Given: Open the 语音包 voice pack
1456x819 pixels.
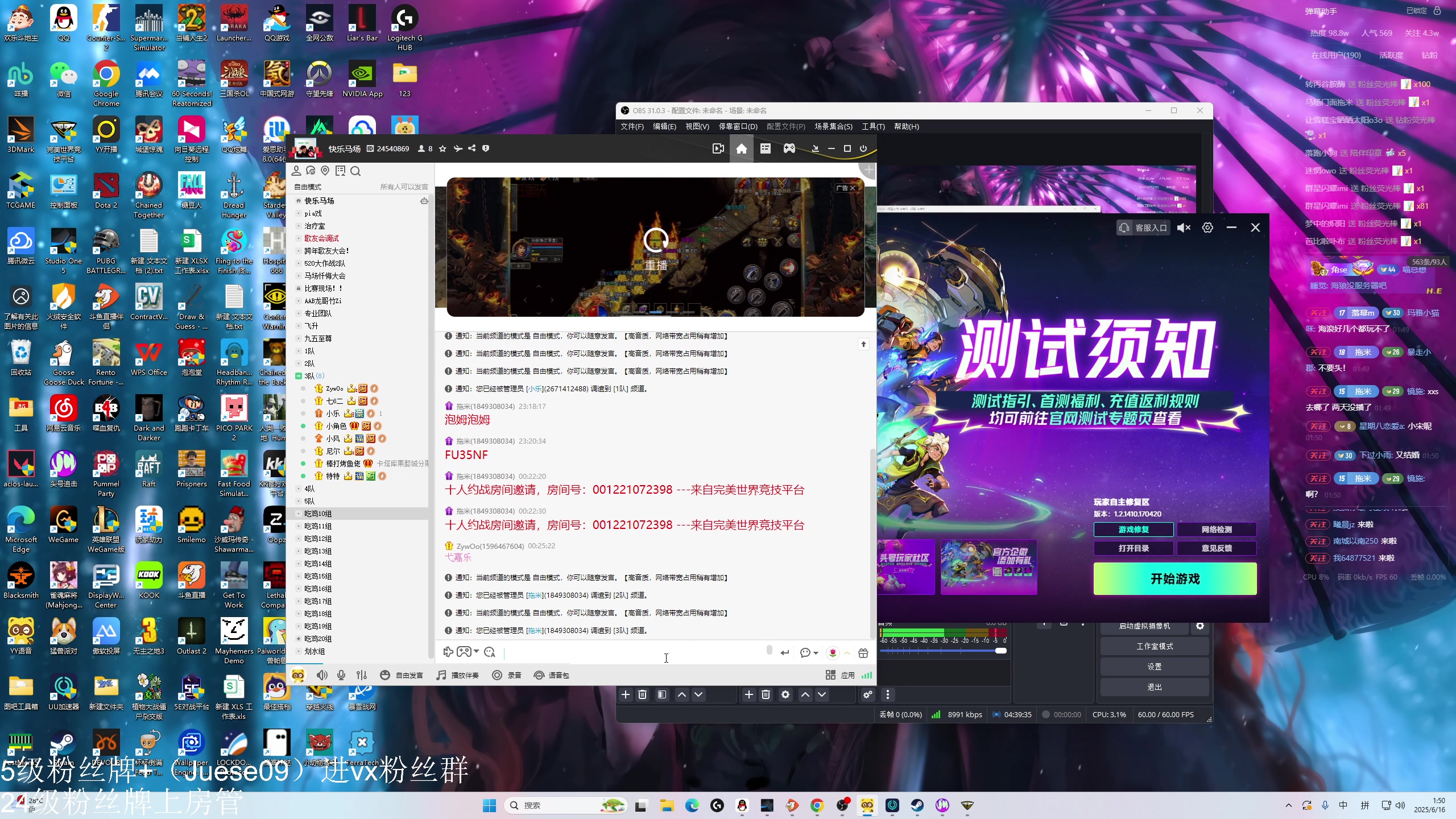Looking at the screenshot, I should (551, 675).
